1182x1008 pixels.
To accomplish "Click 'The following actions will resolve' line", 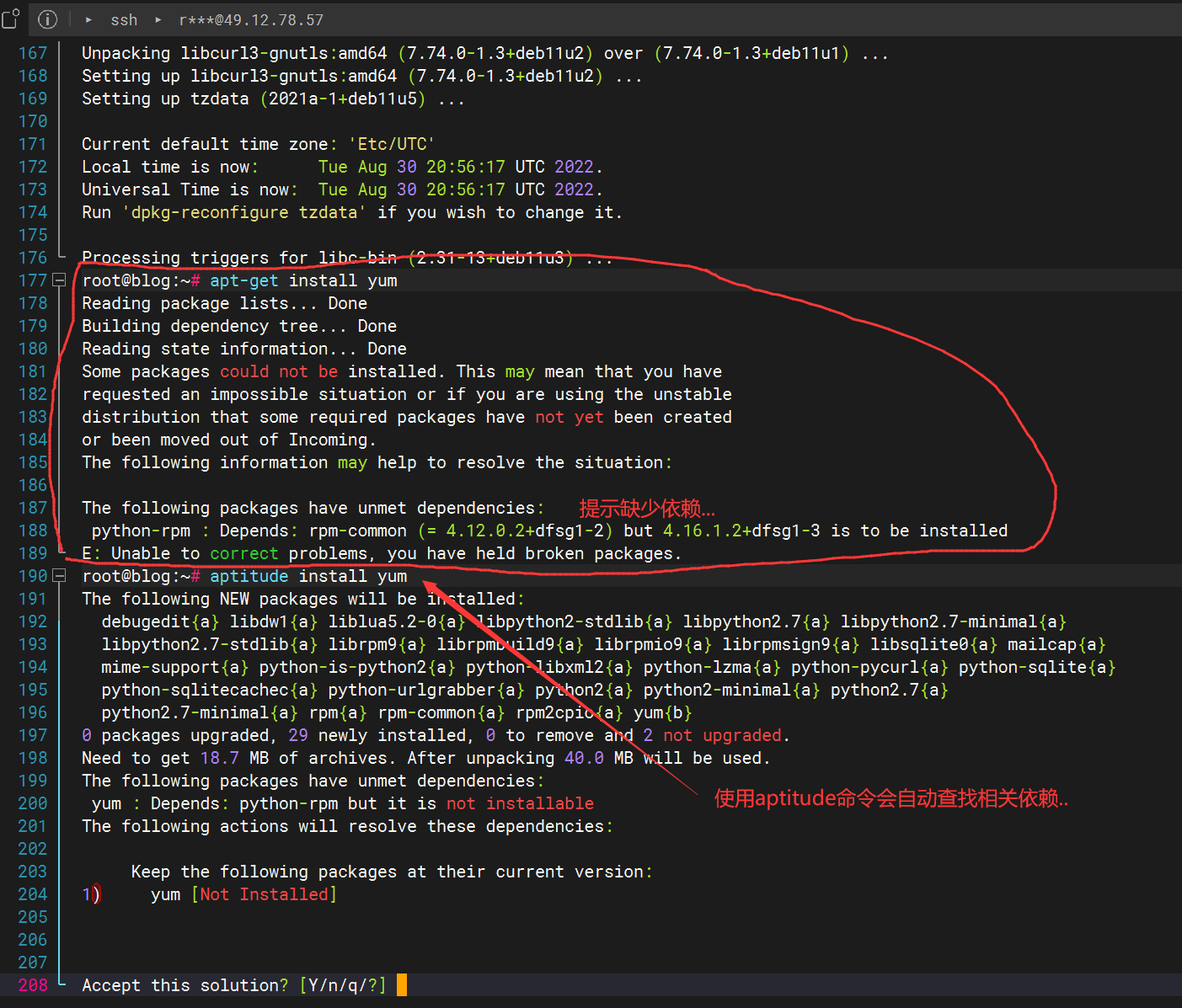I will [x=347, y=826].
